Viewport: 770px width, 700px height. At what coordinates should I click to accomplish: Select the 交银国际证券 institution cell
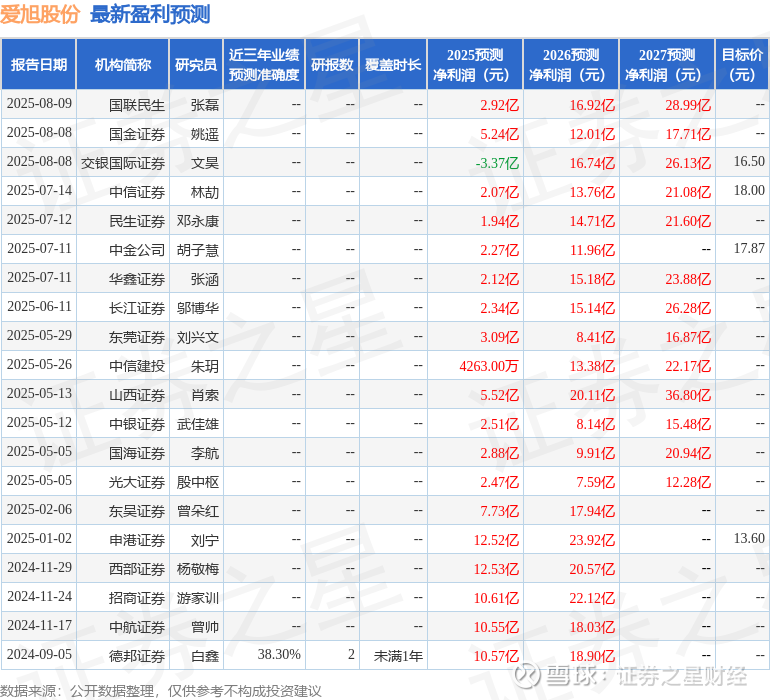click(x=123, y=163)
